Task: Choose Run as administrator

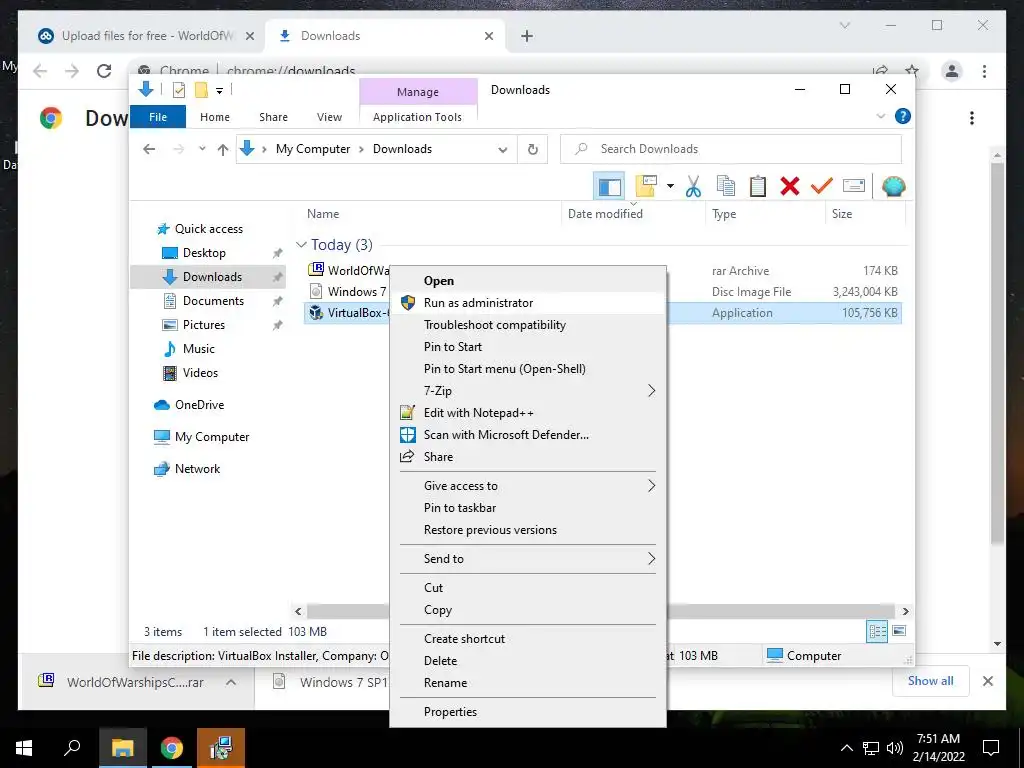Action: pos(528,303)
